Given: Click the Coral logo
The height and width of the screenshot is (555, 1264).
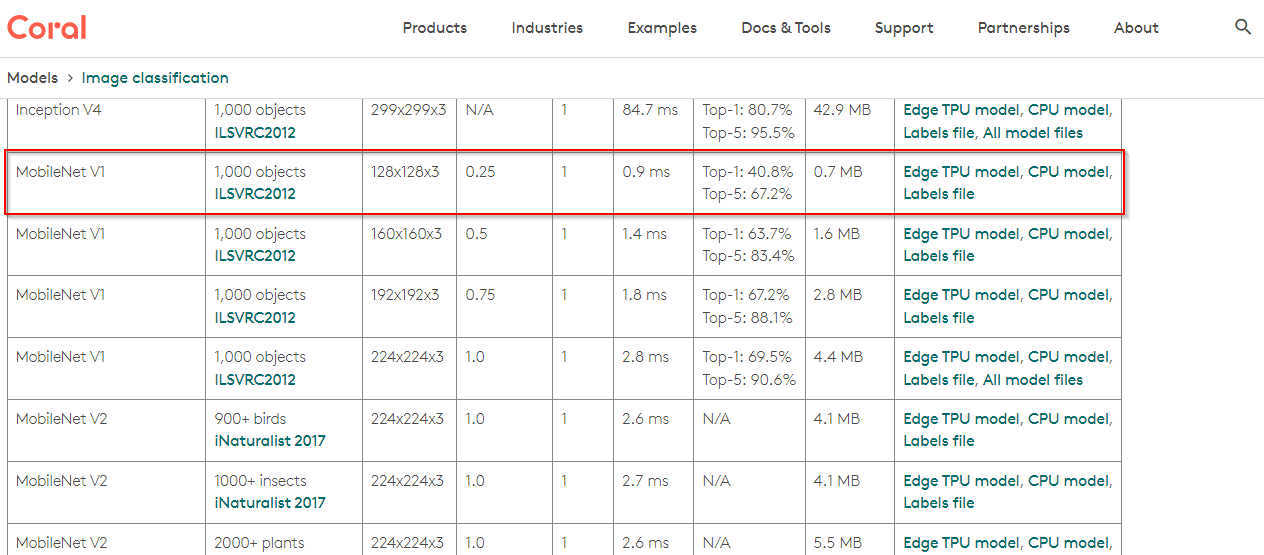Looking at the screenshot, I should (x=47, y=27).
